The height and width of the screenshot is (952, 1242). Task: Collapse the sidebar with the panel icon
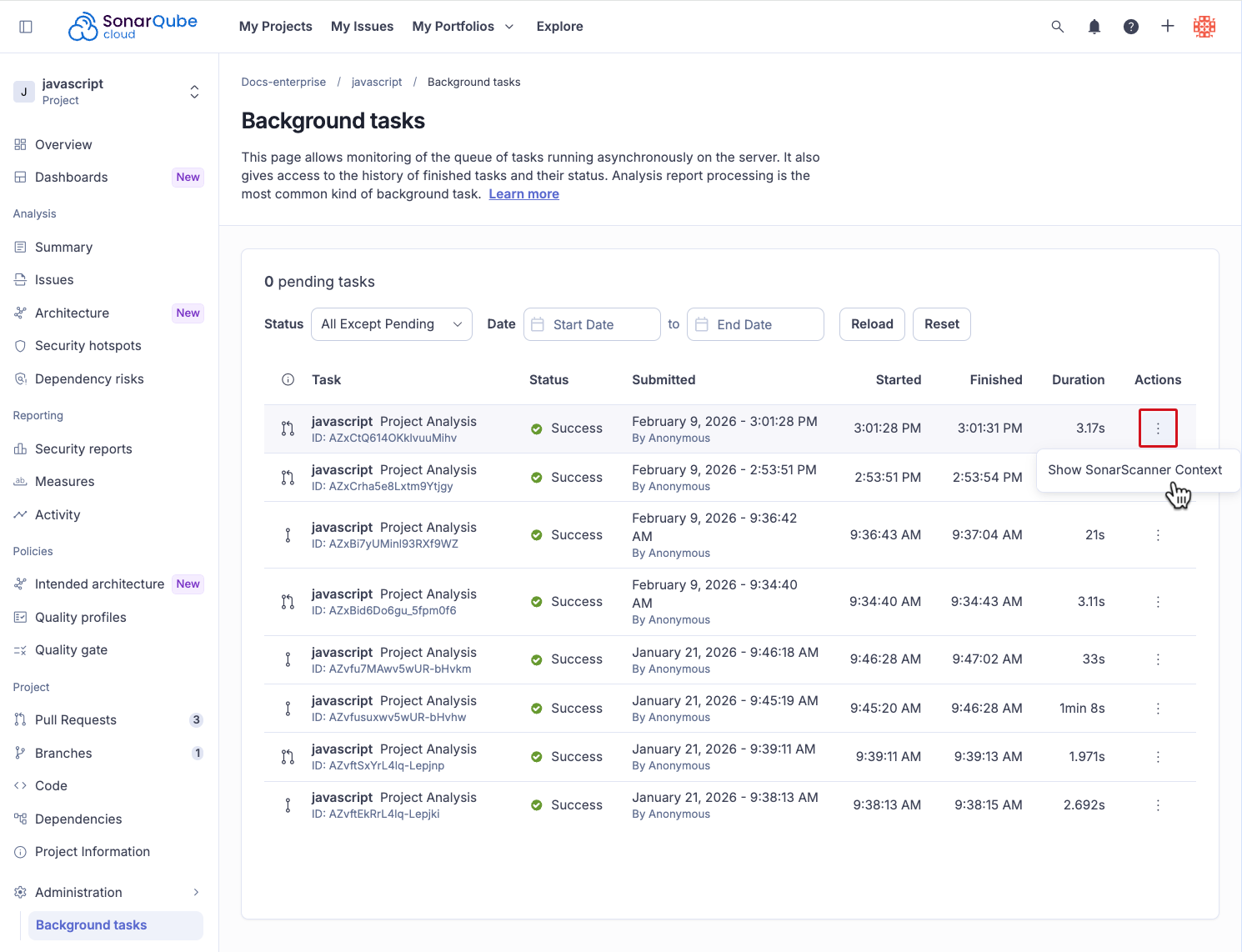[26, 27]
